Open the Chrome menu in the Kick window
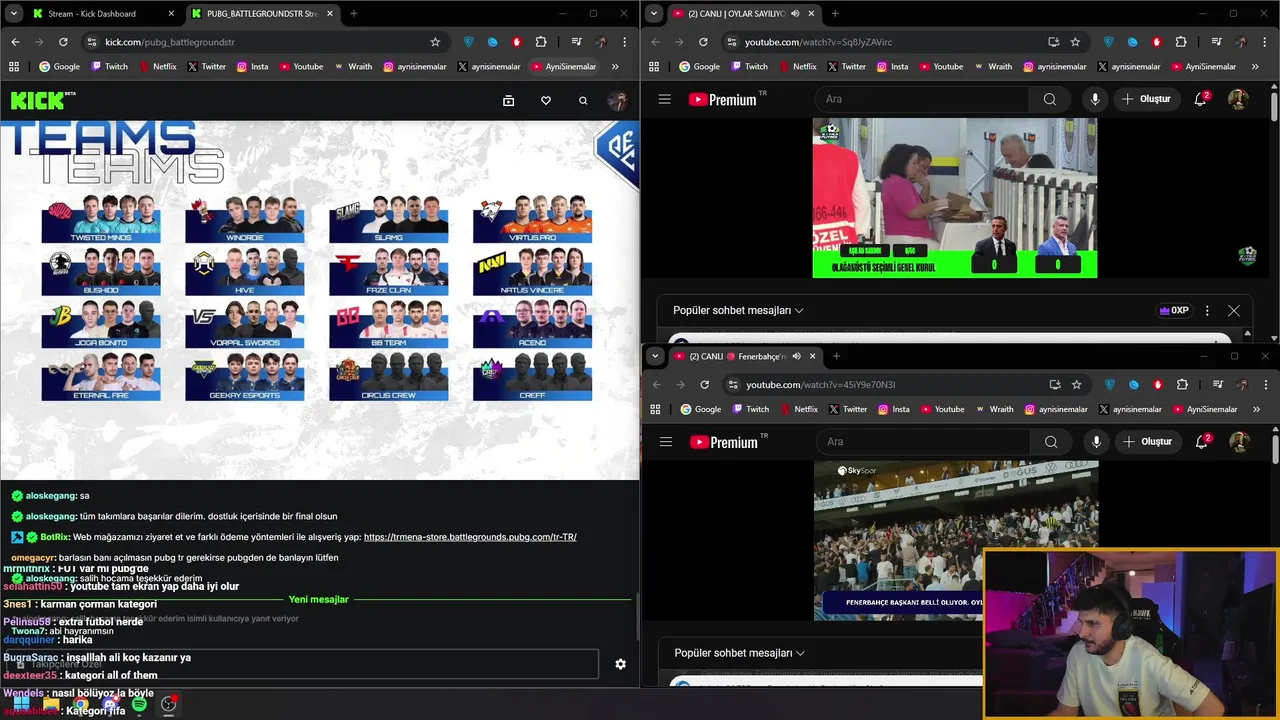Image resolution: width=1280 pixels, height=720 pixels. [627, 42]
